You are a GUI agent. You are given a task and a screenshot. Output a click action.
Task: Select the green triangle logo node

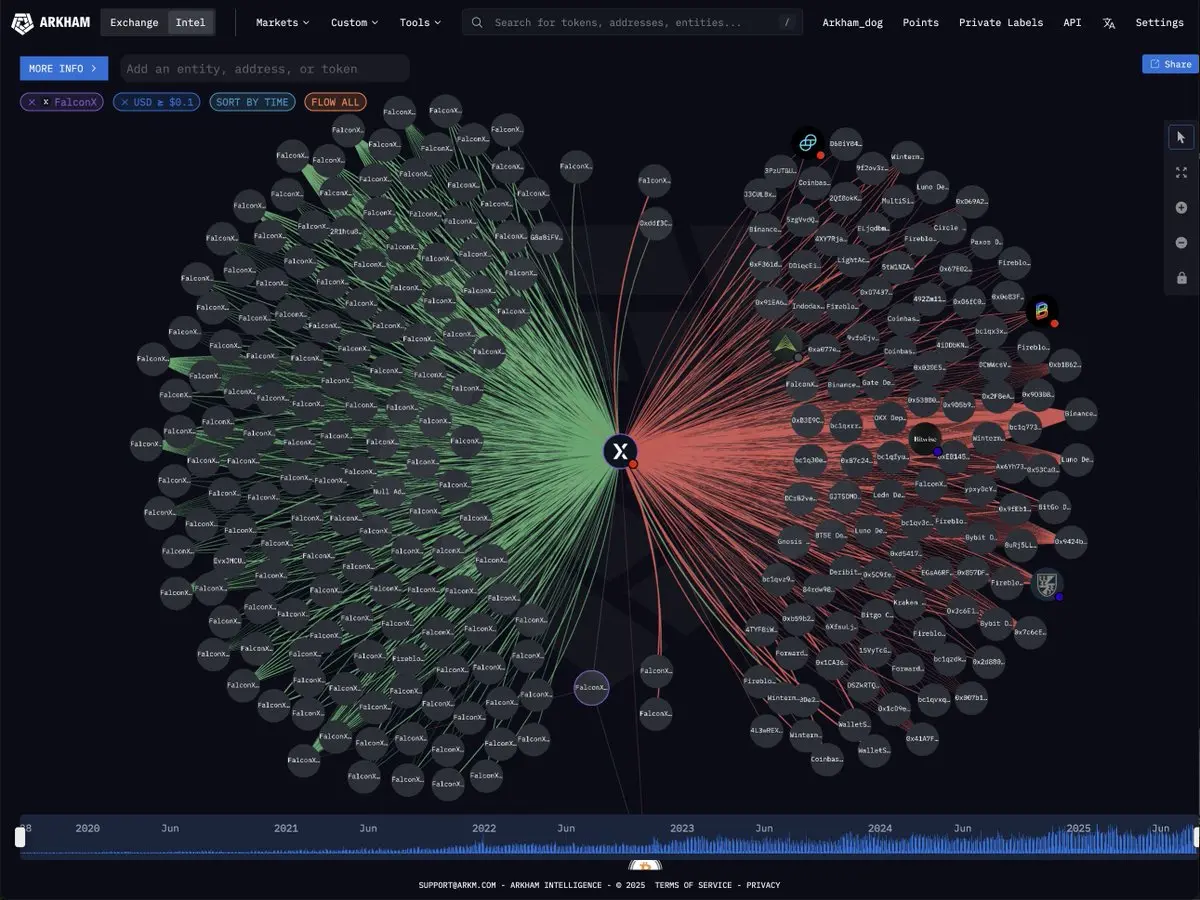click(786, 346)
